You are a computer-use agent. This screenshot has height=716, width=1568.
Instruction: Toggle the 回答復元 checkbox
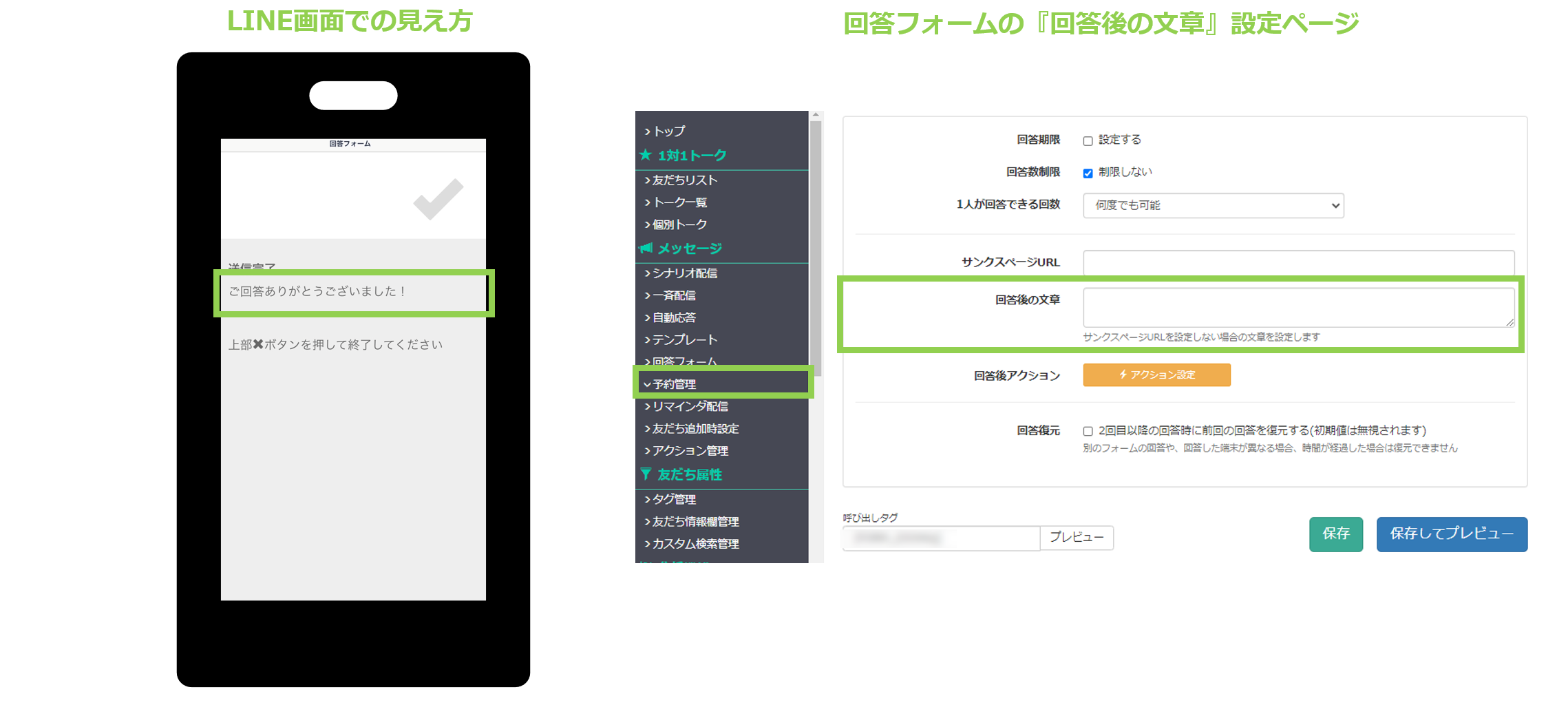click(x=1088, y=432)
